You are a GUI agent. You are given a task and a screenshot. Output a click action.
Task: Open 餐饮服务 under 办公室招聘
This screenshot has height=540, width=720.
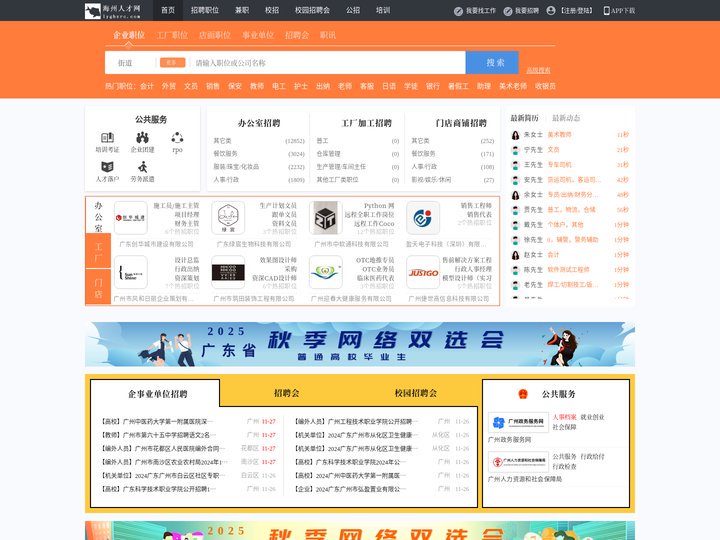(x=225, y=154)
